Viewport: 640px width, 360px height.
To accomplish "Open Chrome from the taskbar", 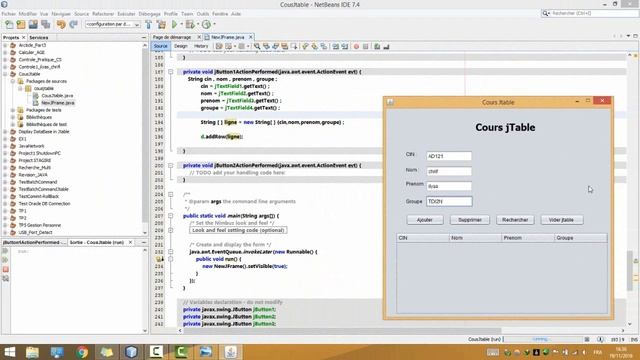I will click(82, 352).
